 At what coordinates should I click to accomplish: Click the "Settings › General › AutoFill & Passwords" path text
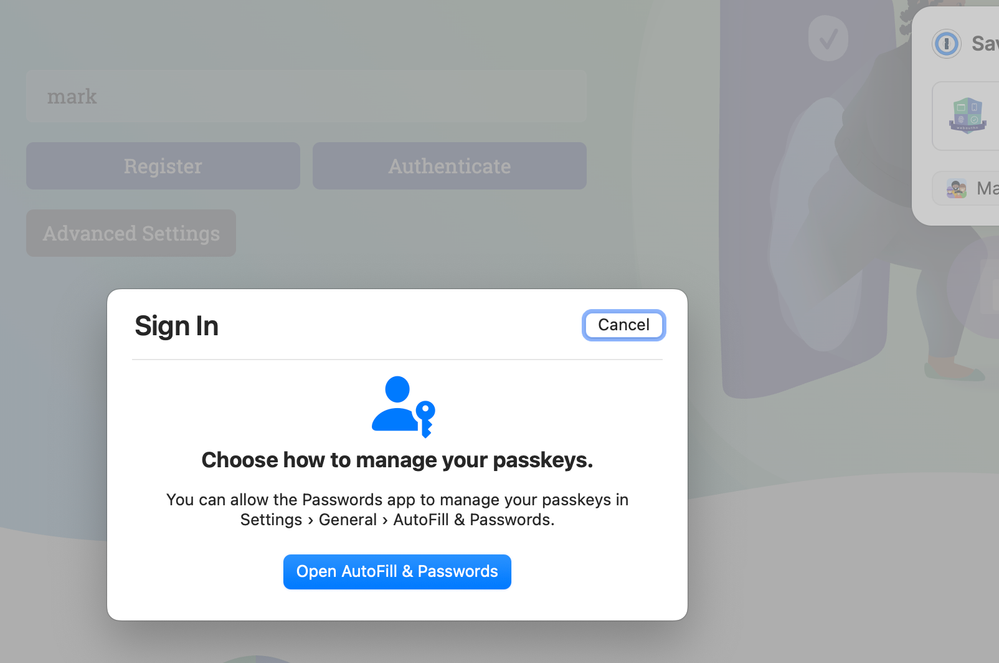(397, 520)
